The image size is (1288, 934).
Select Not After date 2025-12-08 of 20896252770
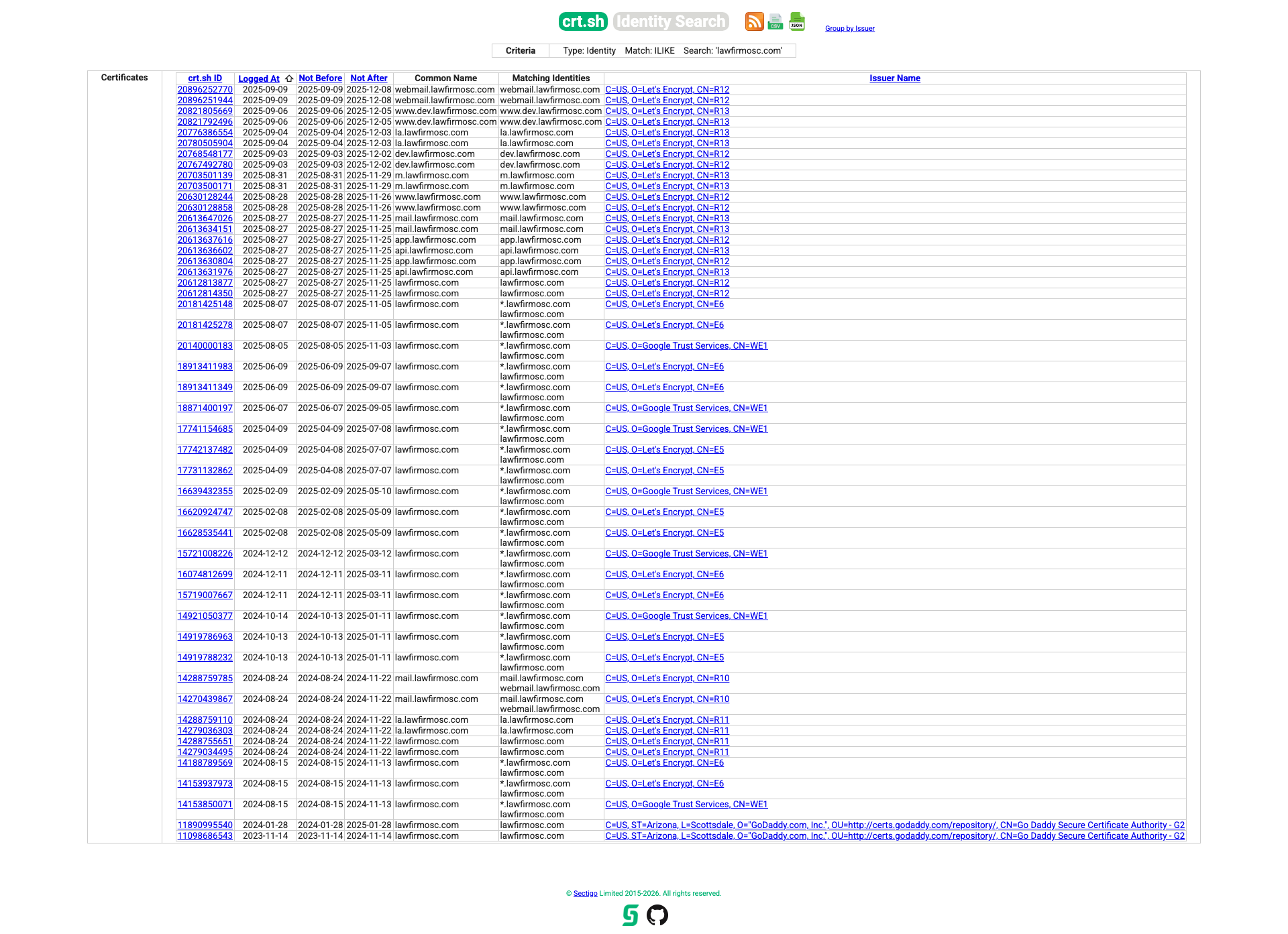coord(369,89)
